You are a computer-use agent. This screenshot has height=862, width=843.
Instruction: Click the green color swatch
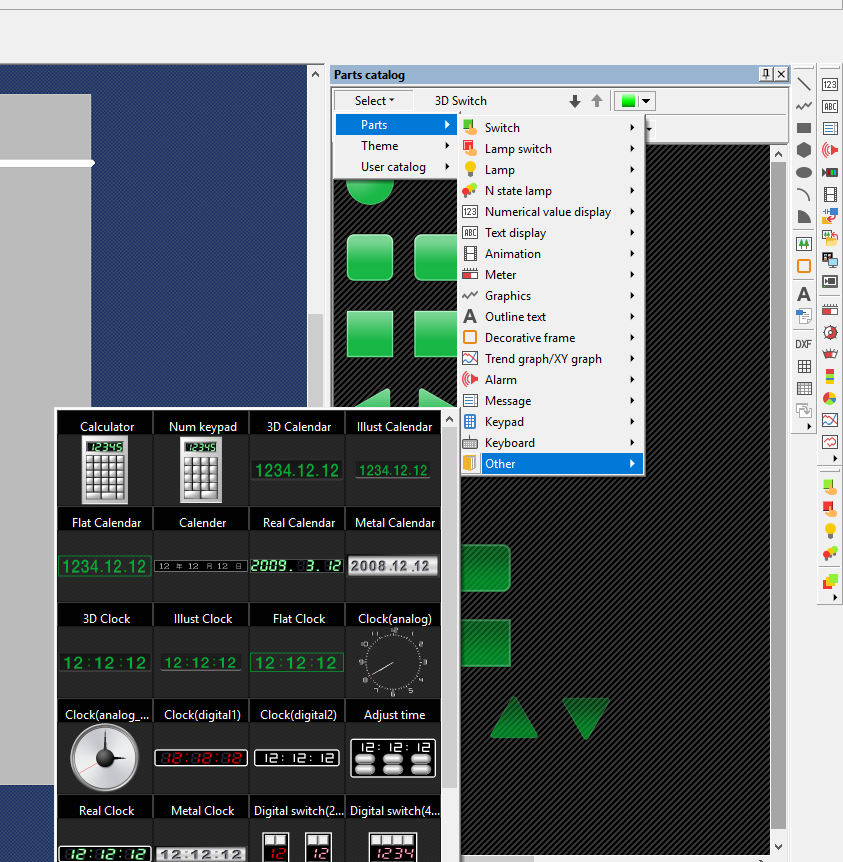pos(628,101)
